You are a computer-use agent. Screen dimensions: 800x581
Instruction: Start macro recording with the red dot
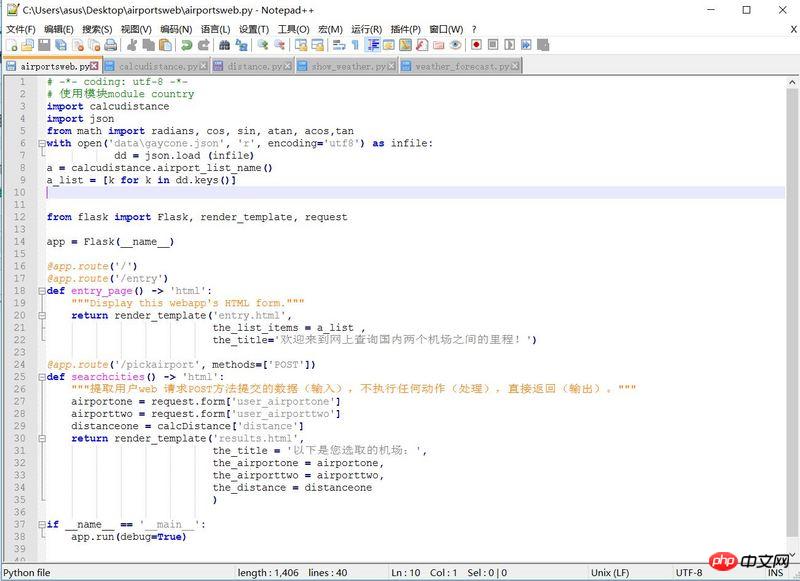[477, 45]
